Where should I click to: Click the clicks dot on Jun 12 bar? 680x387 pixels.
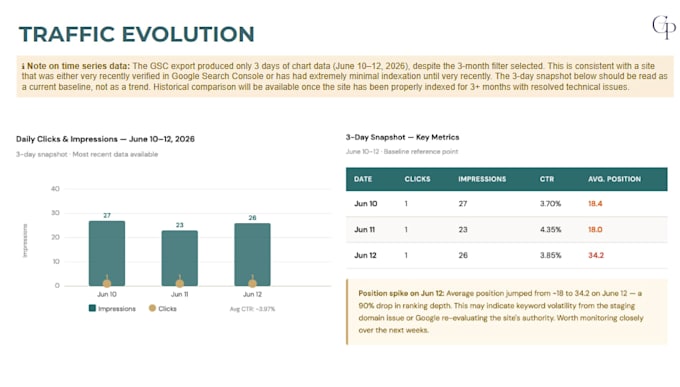pyautogui.click(x=252, y=283)
